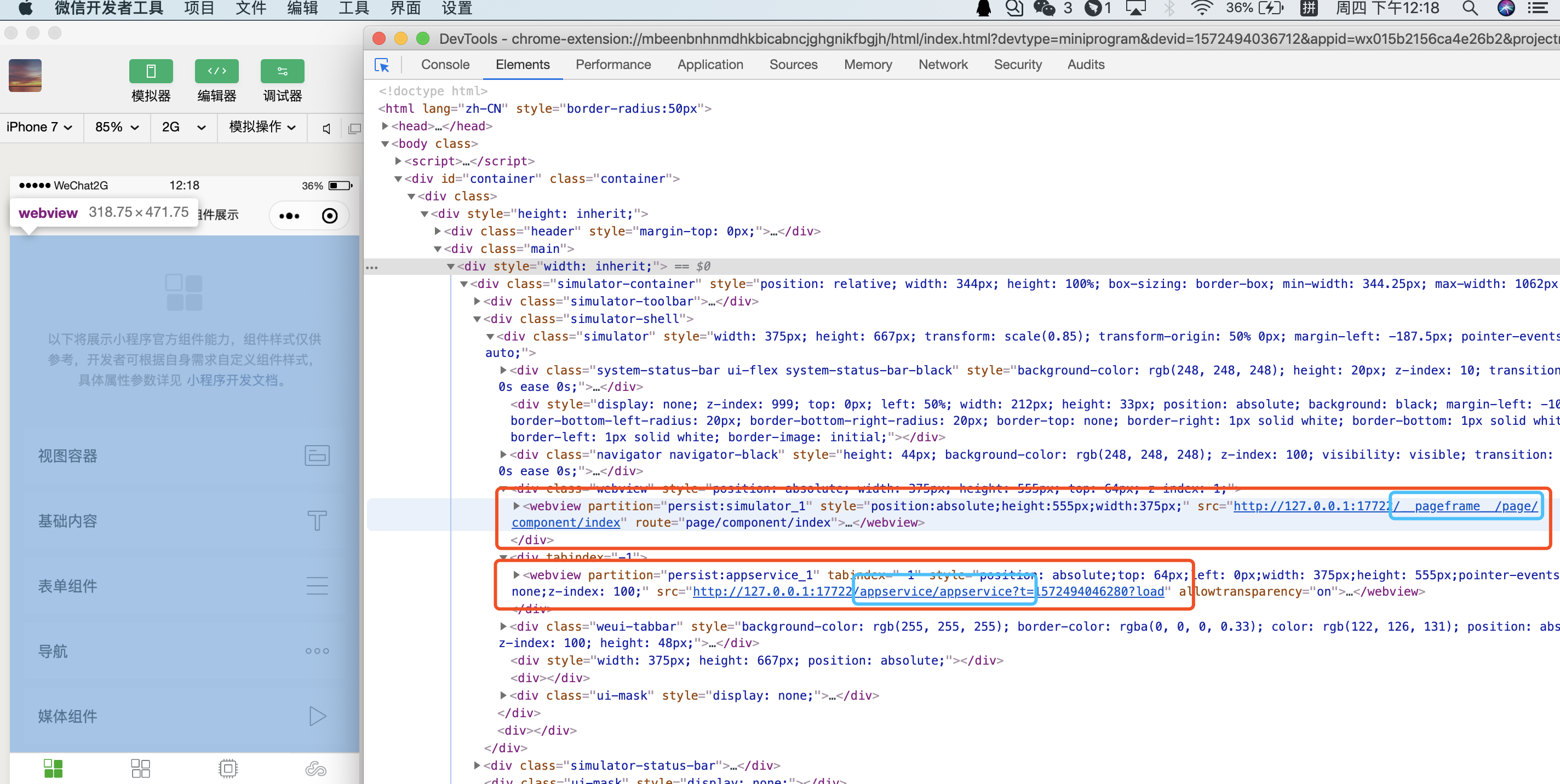Toggle the 模拟器 simulator button
This screenshot has height=784, width=1560.
[x=151, y=71]
